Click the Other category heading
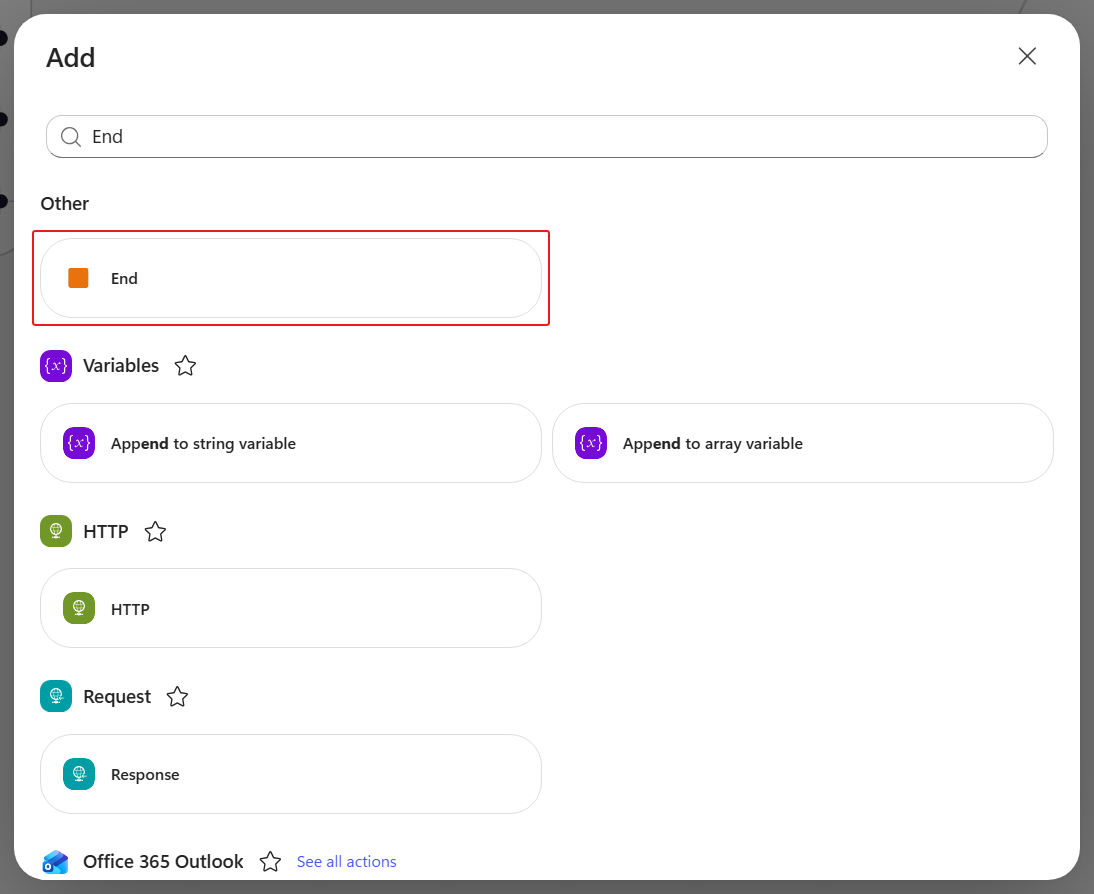Viewport: 1094px width, 894px height. [x=65, y=204]
